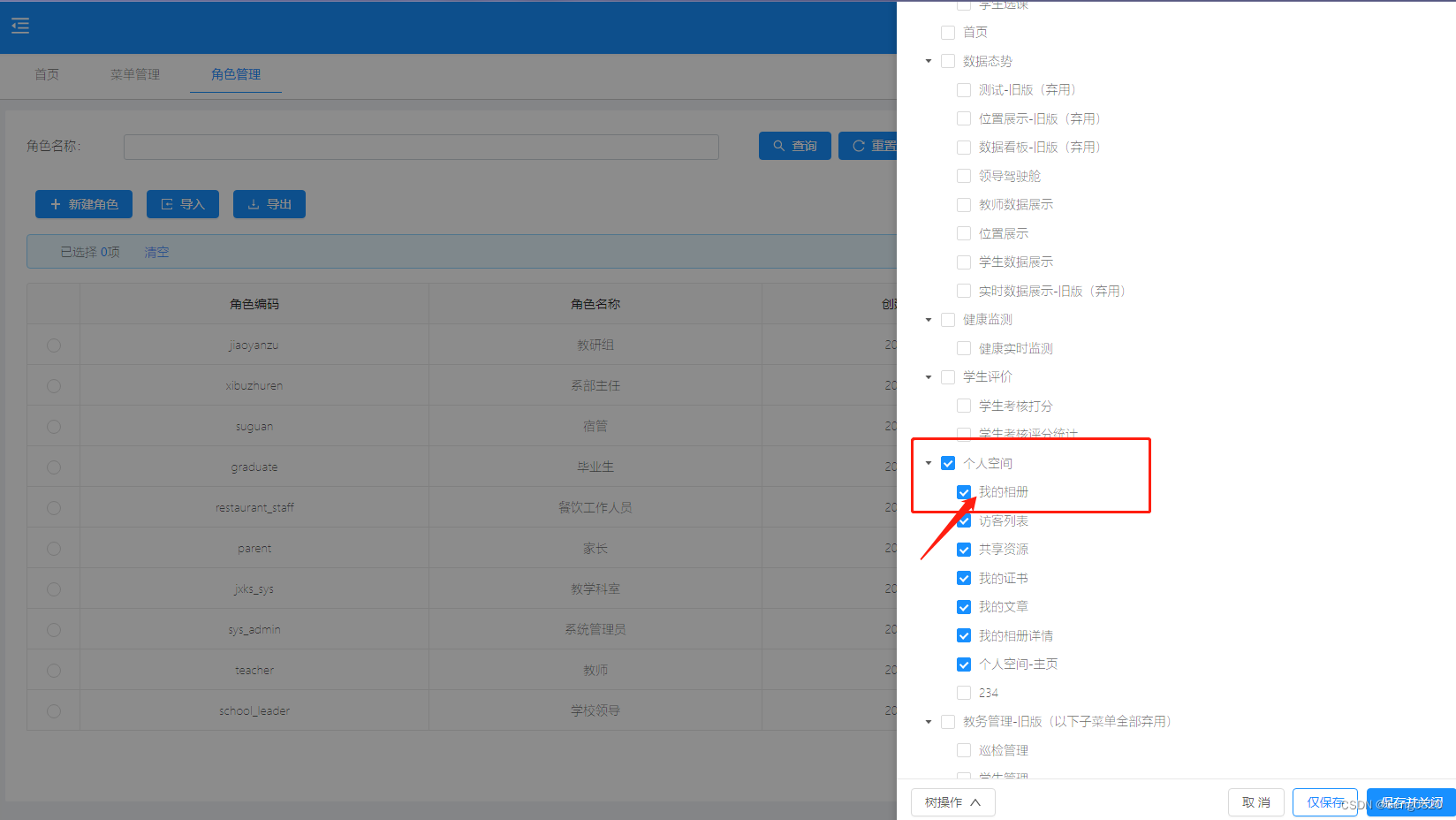Viewport: 1456px width, 820px height.
Task: Collapse the 个人空间 tree node
Action: 928,462
